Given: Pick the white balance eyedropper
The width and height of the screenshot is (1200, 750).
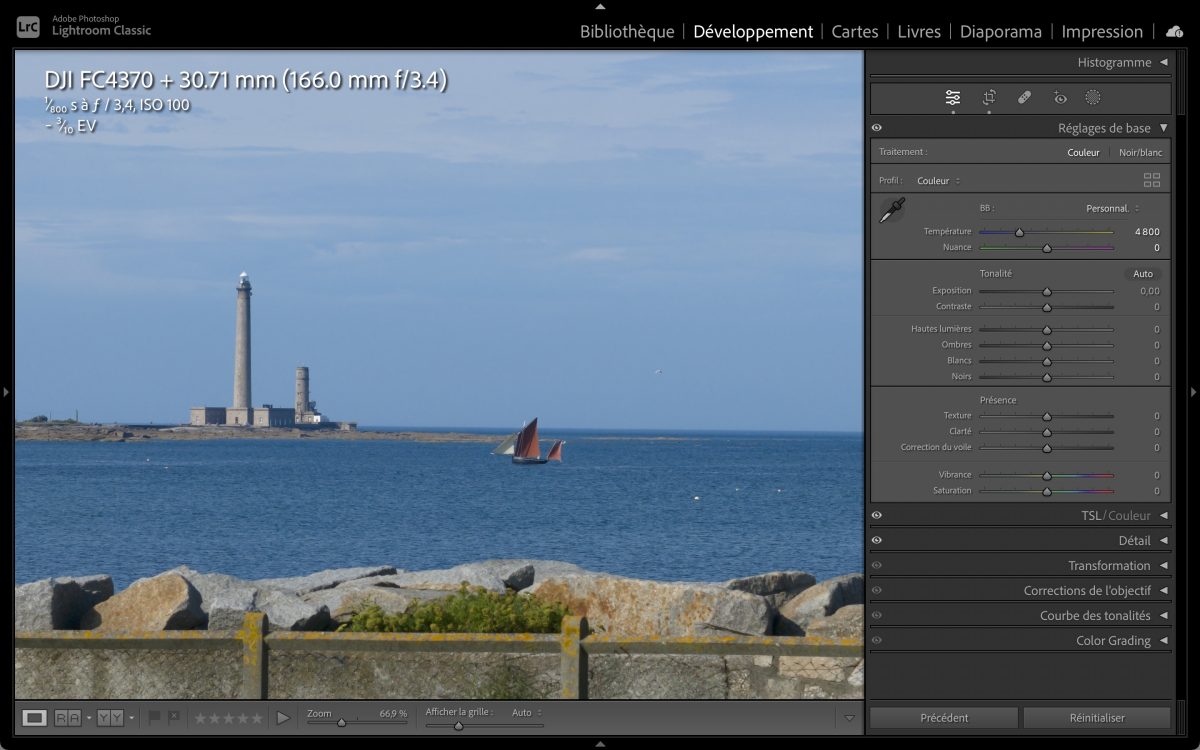Looking at the screenshot, I should point(892,210).
